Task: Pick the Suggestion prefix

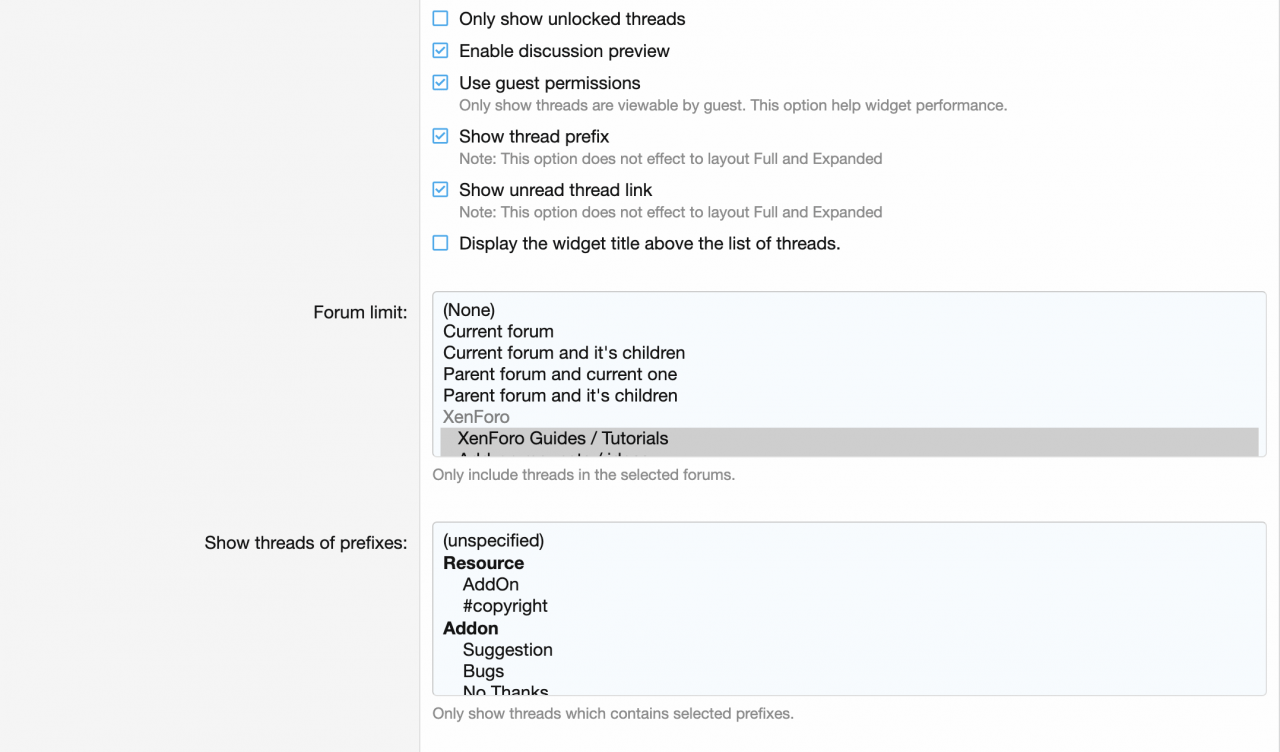Action: (508, 650)
